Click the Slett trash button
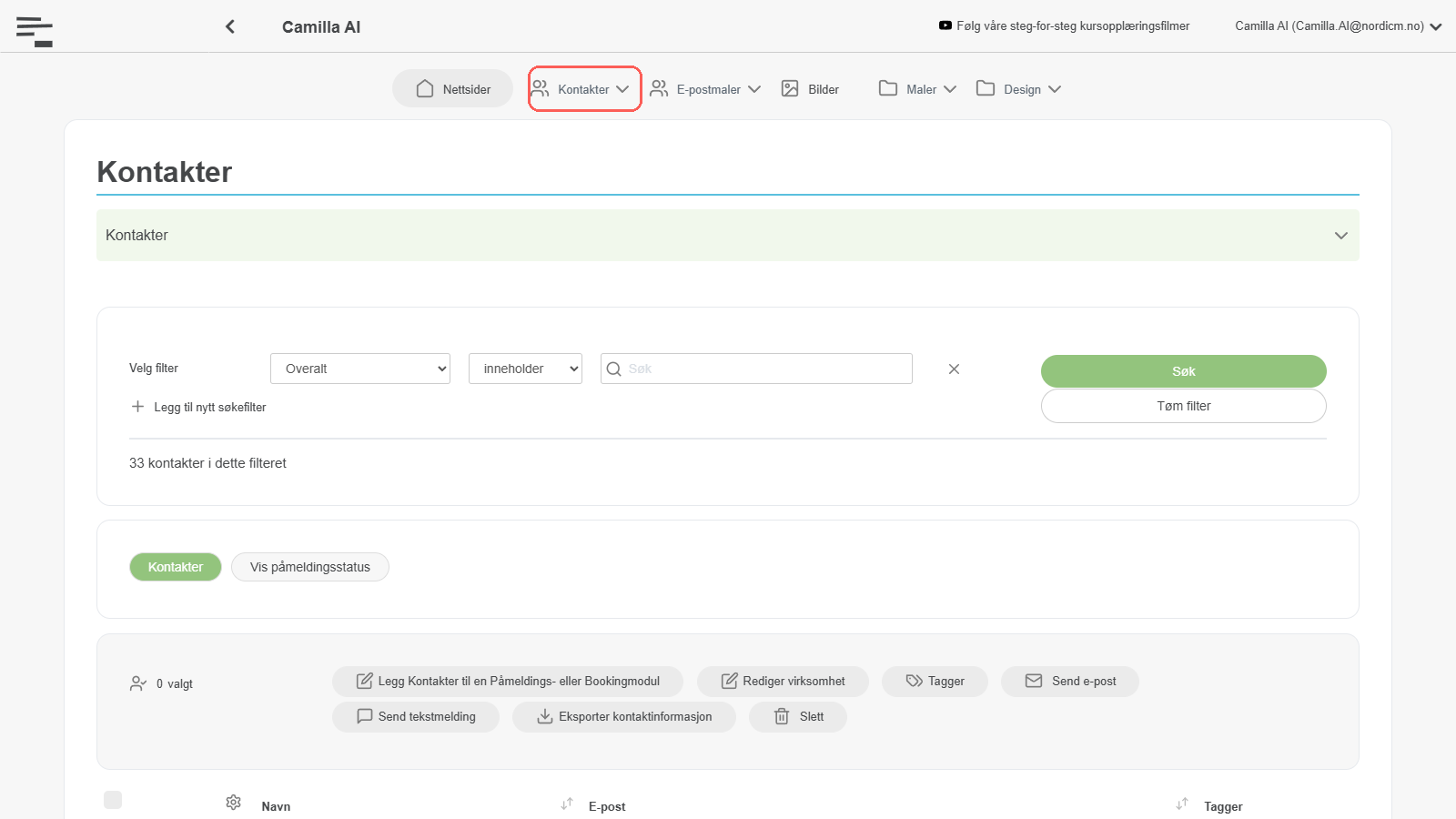 coord(798,717)
